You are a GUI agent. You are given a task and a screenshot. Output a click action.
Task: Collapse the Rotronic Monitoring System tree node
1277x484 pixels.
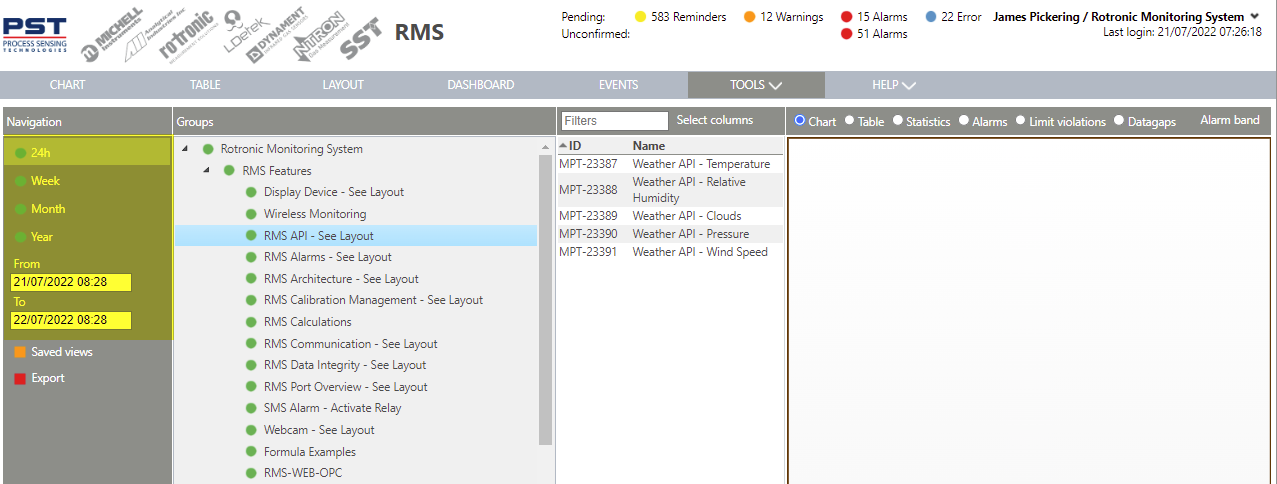[x=186, y=149]
